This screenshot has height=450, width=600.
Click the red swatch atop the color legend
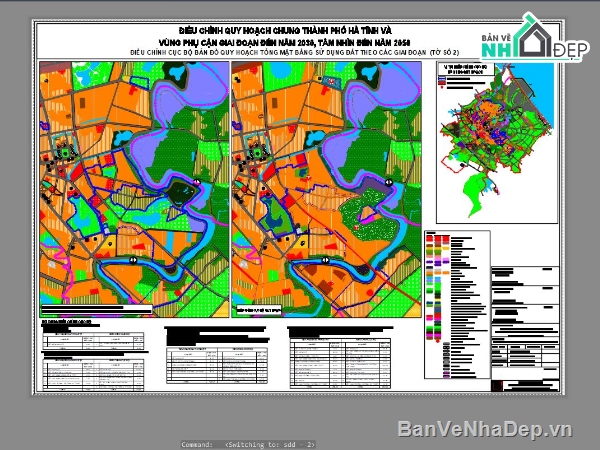point(430,236)
